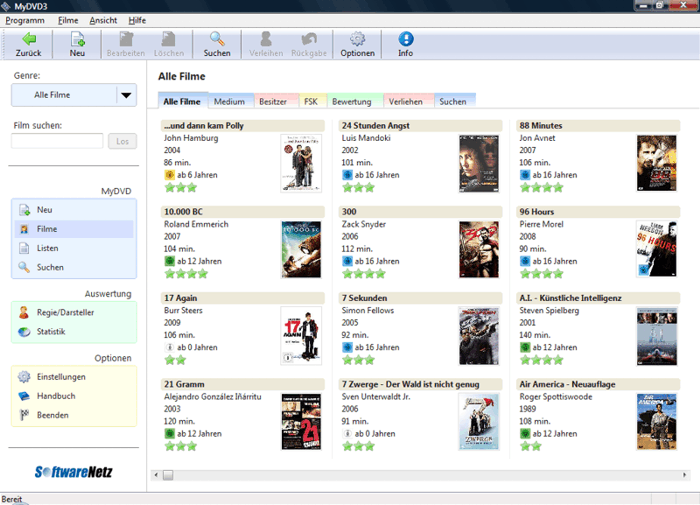Click the Verleihen toolbar icon
Viewport: 700px width, 505px height.
(x=266, y=39)
